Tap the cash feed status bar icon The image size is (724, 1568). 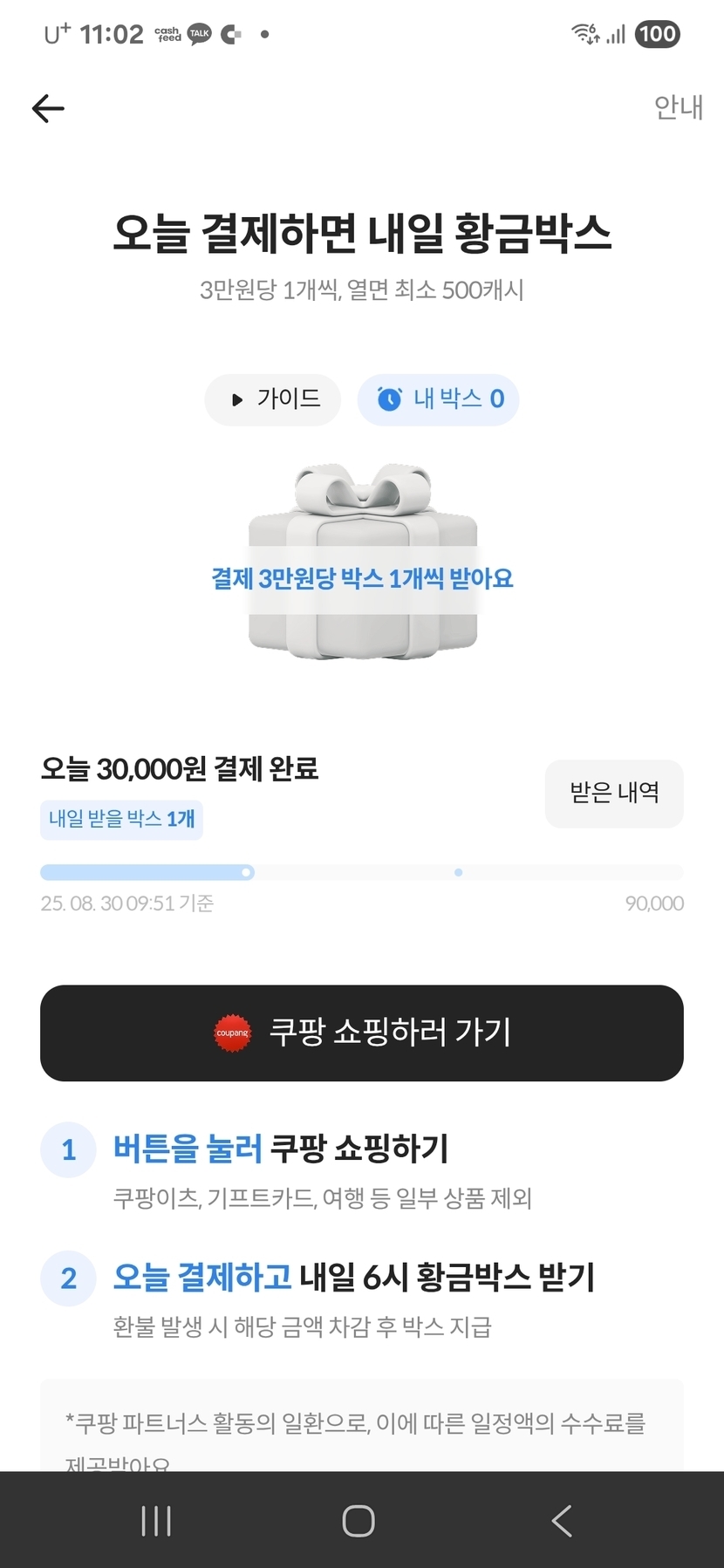click(167, 34)
